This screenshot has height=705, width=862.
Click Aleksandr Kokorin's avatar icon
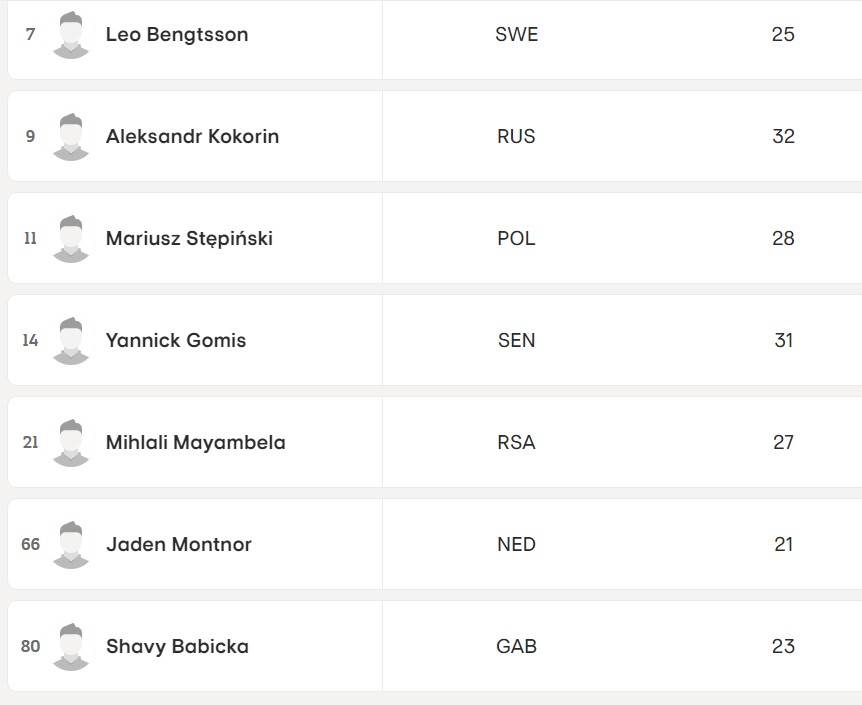(71, 137)
